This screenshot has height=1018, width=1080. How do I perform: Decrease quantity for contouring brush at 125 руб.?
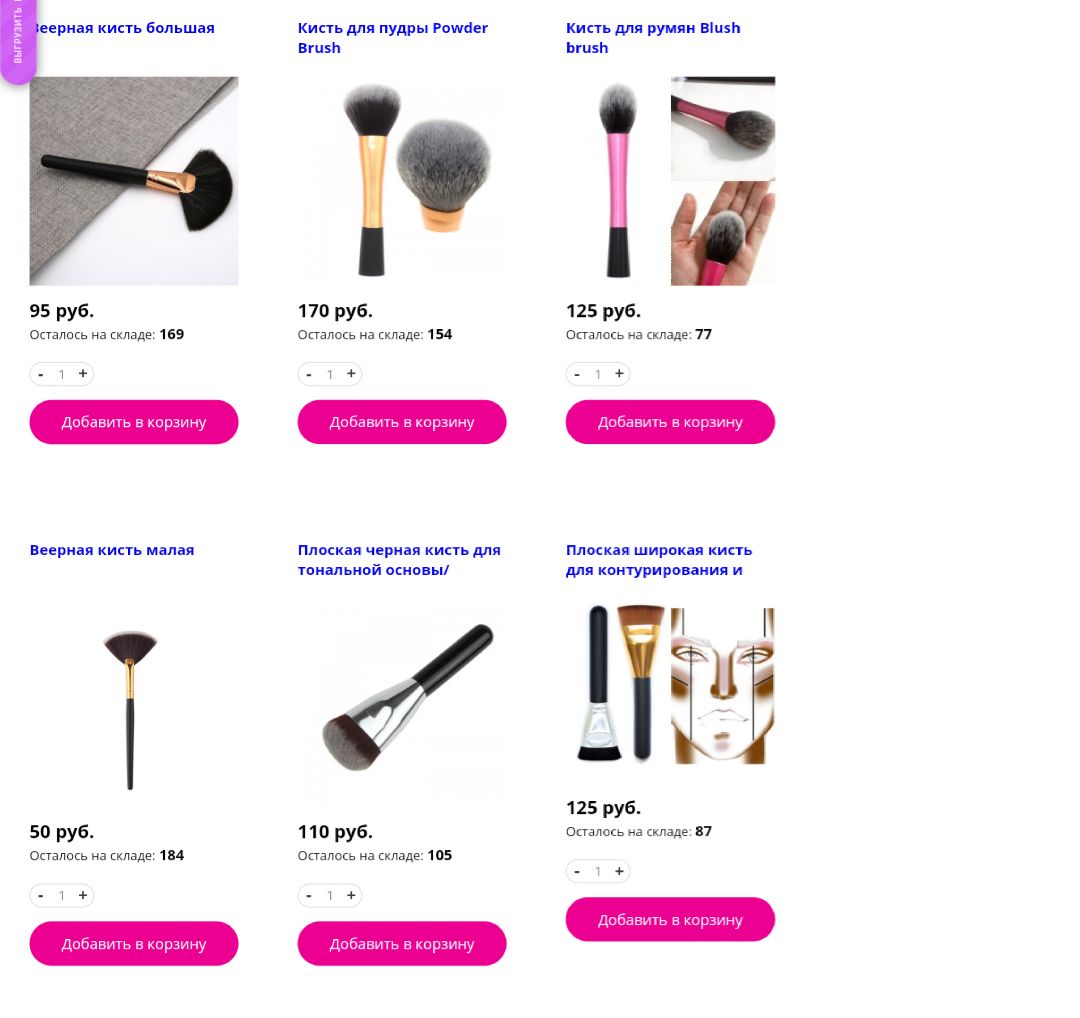point(577,871)
